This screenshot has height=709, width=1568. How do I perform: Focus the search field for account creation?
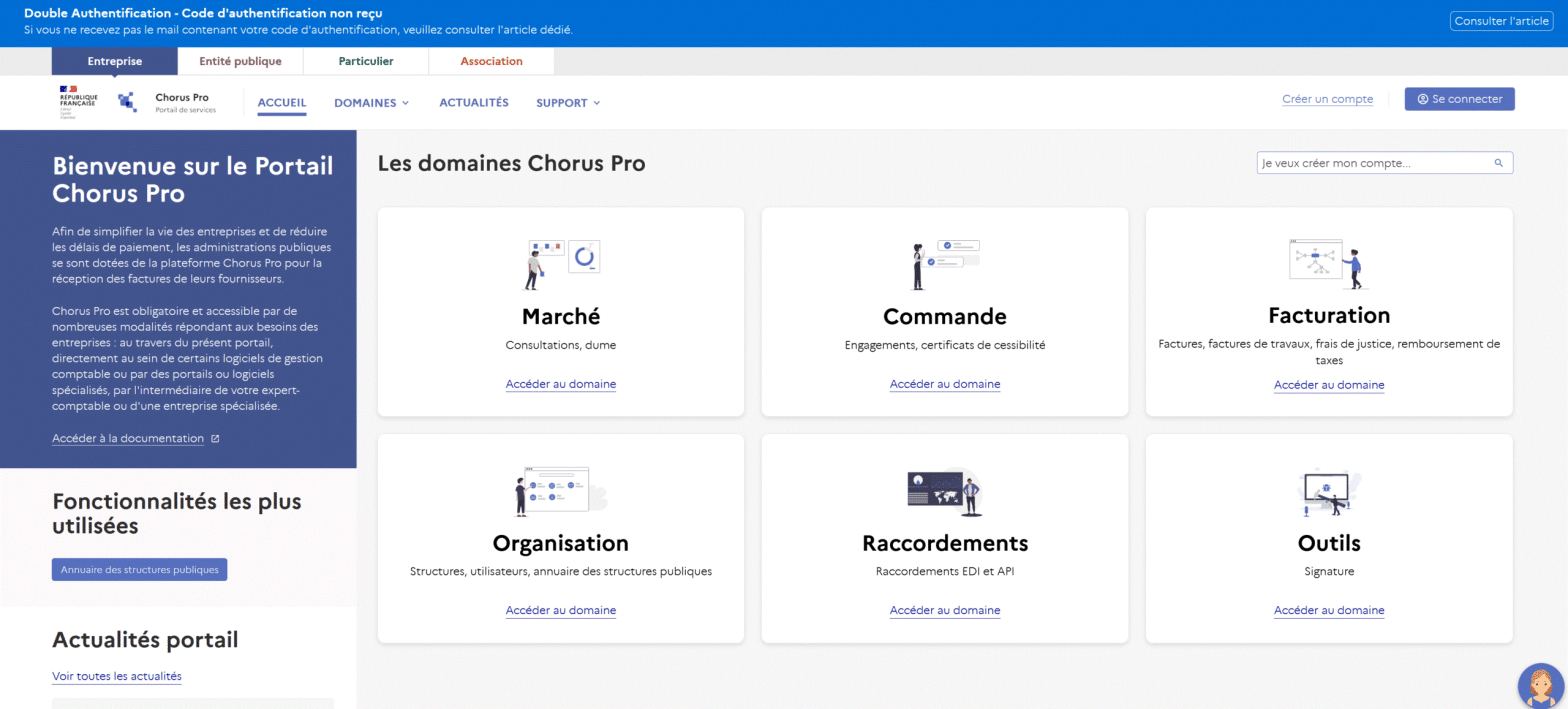1374,163
